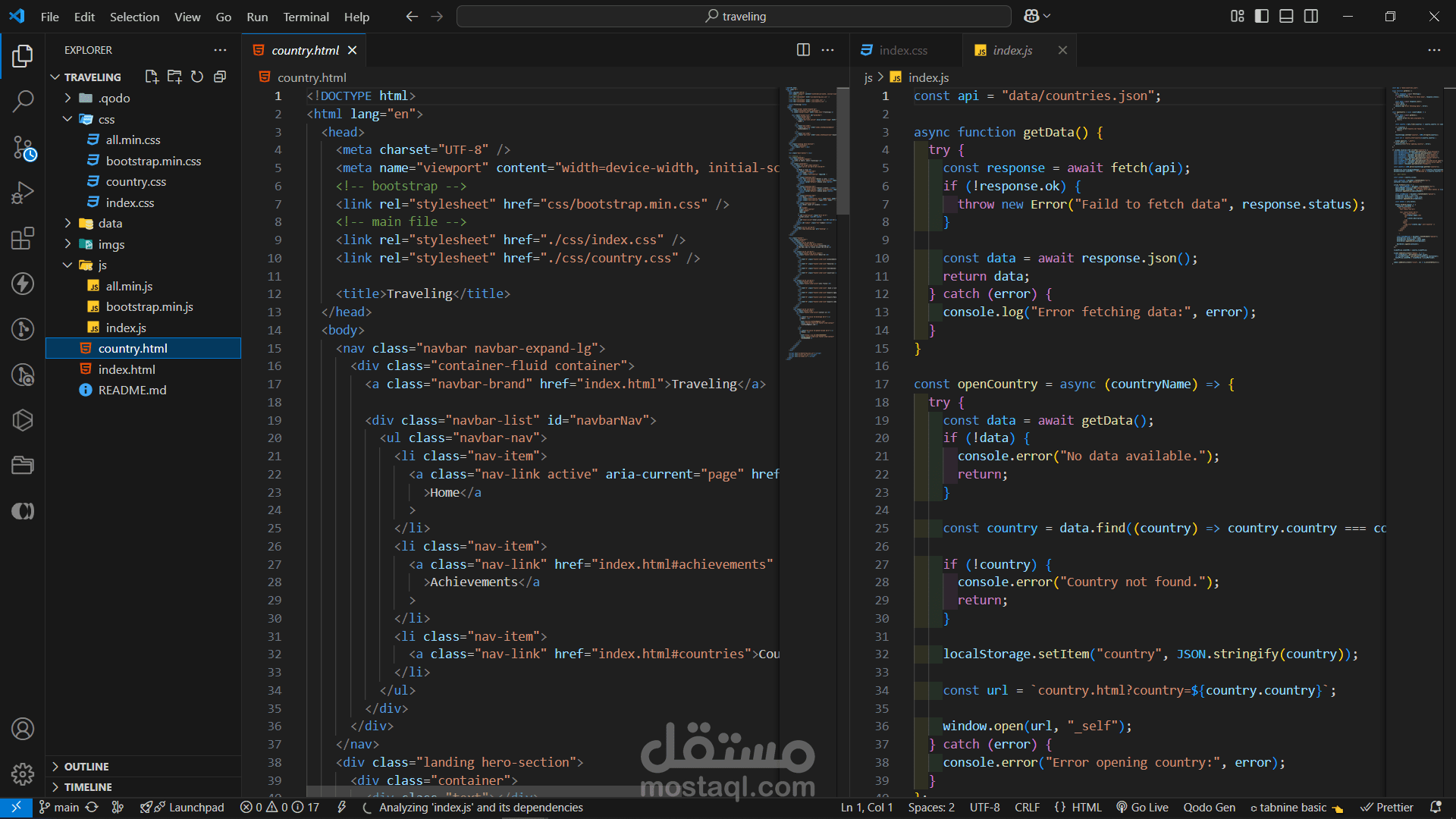Click the traveling command center search box

(x=734, y=16)
